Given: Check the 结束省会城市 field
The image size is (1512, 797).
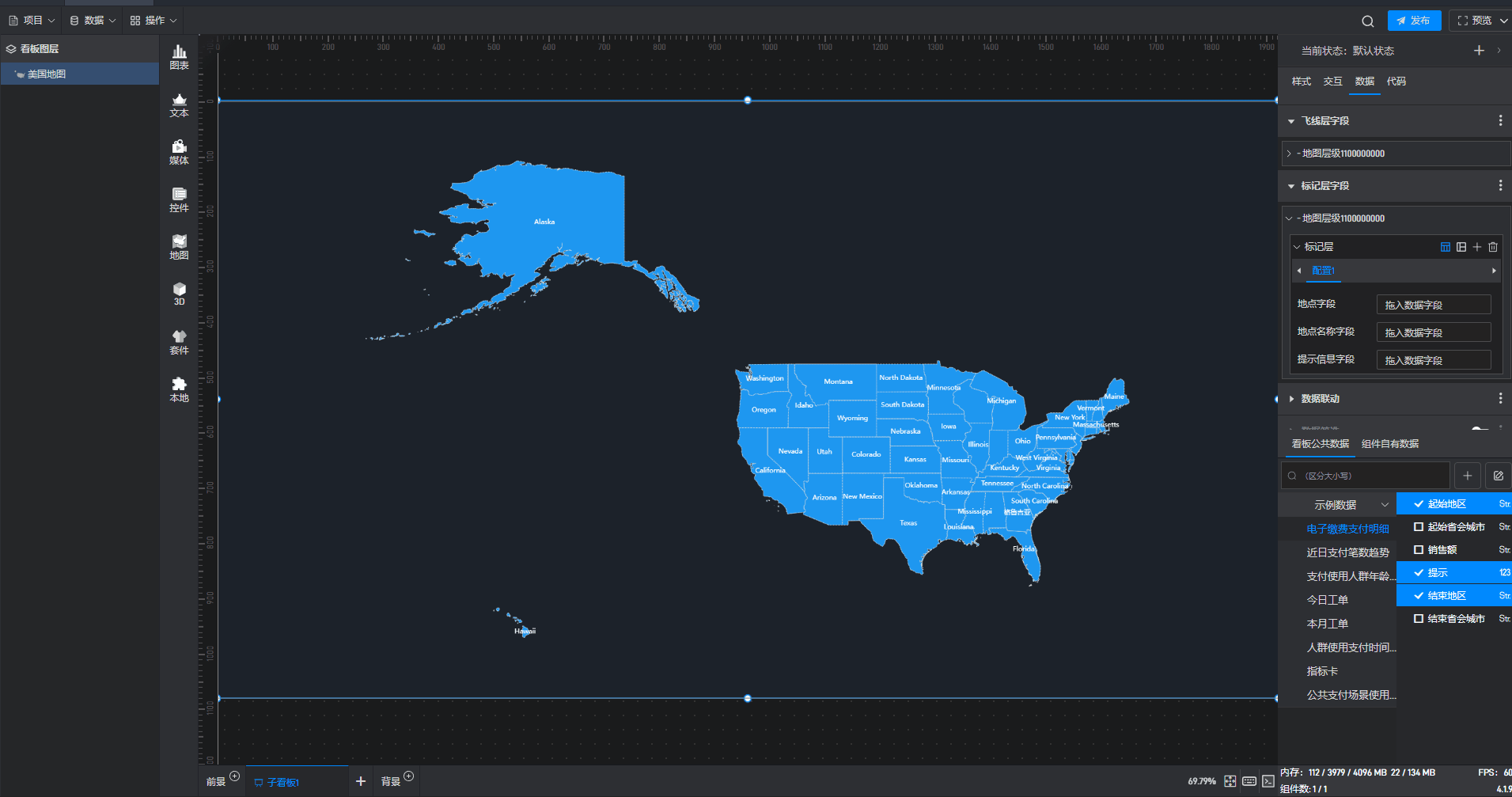Looking at the screenshot, I should (1419, 618).
